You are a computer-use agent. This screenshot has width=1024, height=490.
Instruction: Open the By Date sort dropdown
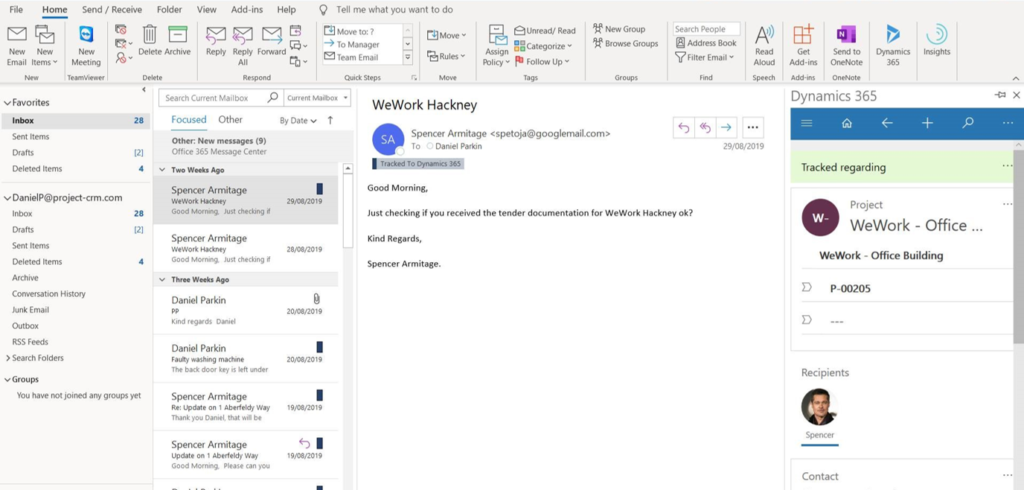click(298, 121)
